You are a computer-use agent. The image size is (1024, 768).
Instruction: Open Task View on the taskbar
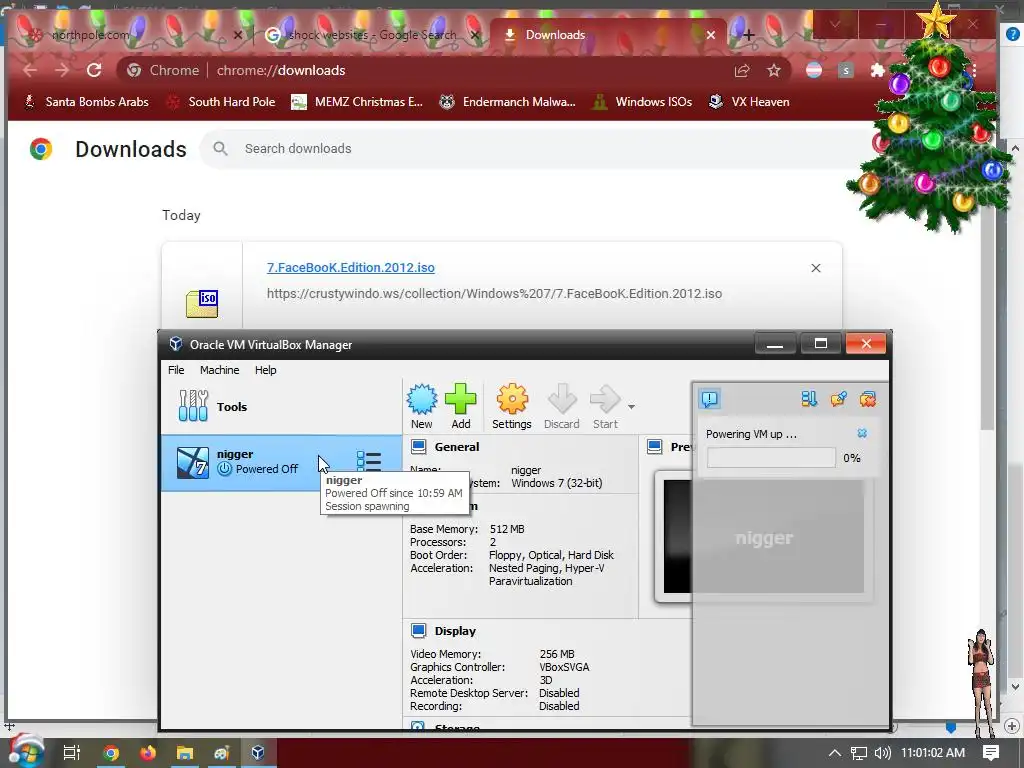coord(72,752)
